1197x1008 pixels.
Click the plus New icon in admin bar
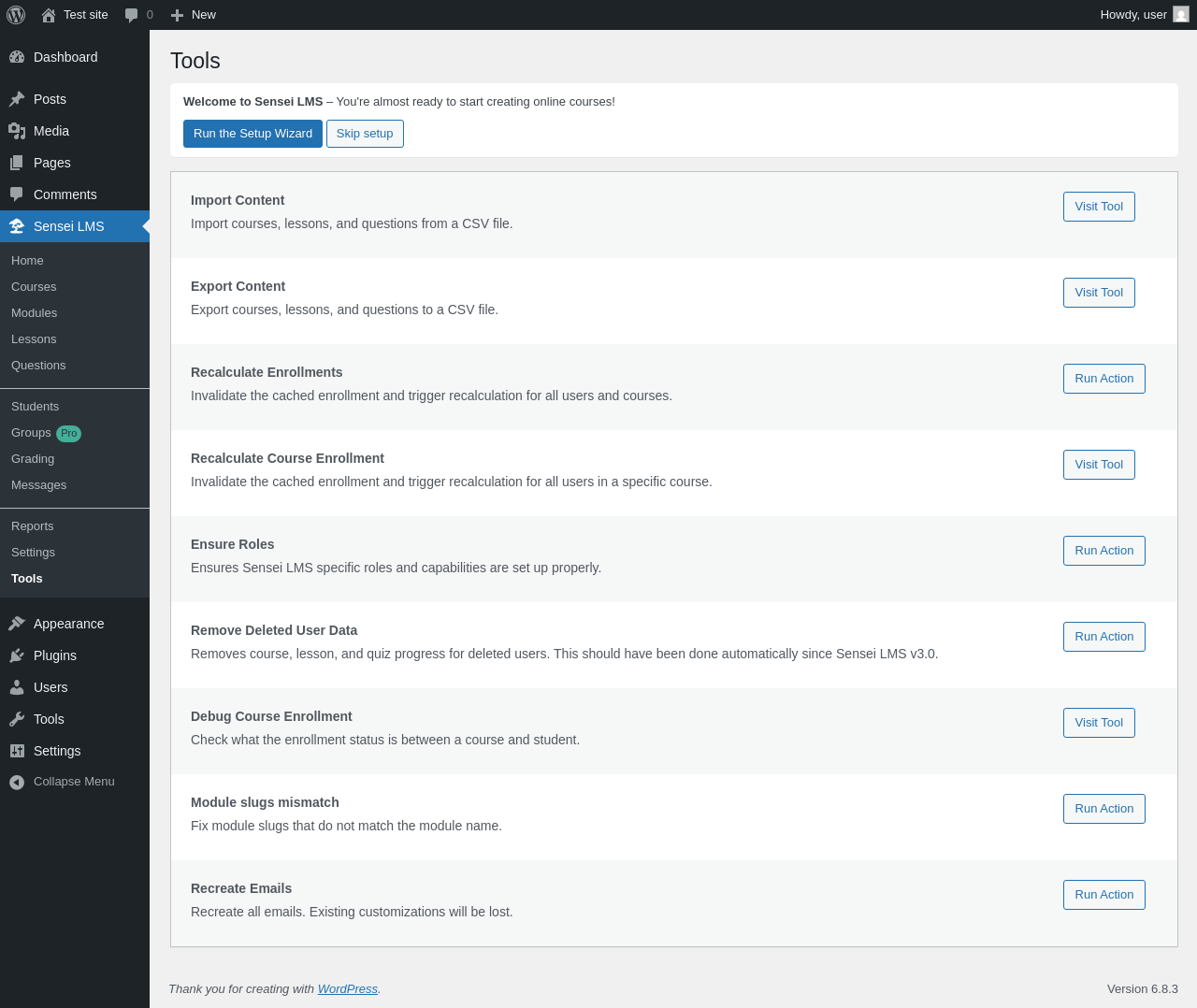[177, 15]
